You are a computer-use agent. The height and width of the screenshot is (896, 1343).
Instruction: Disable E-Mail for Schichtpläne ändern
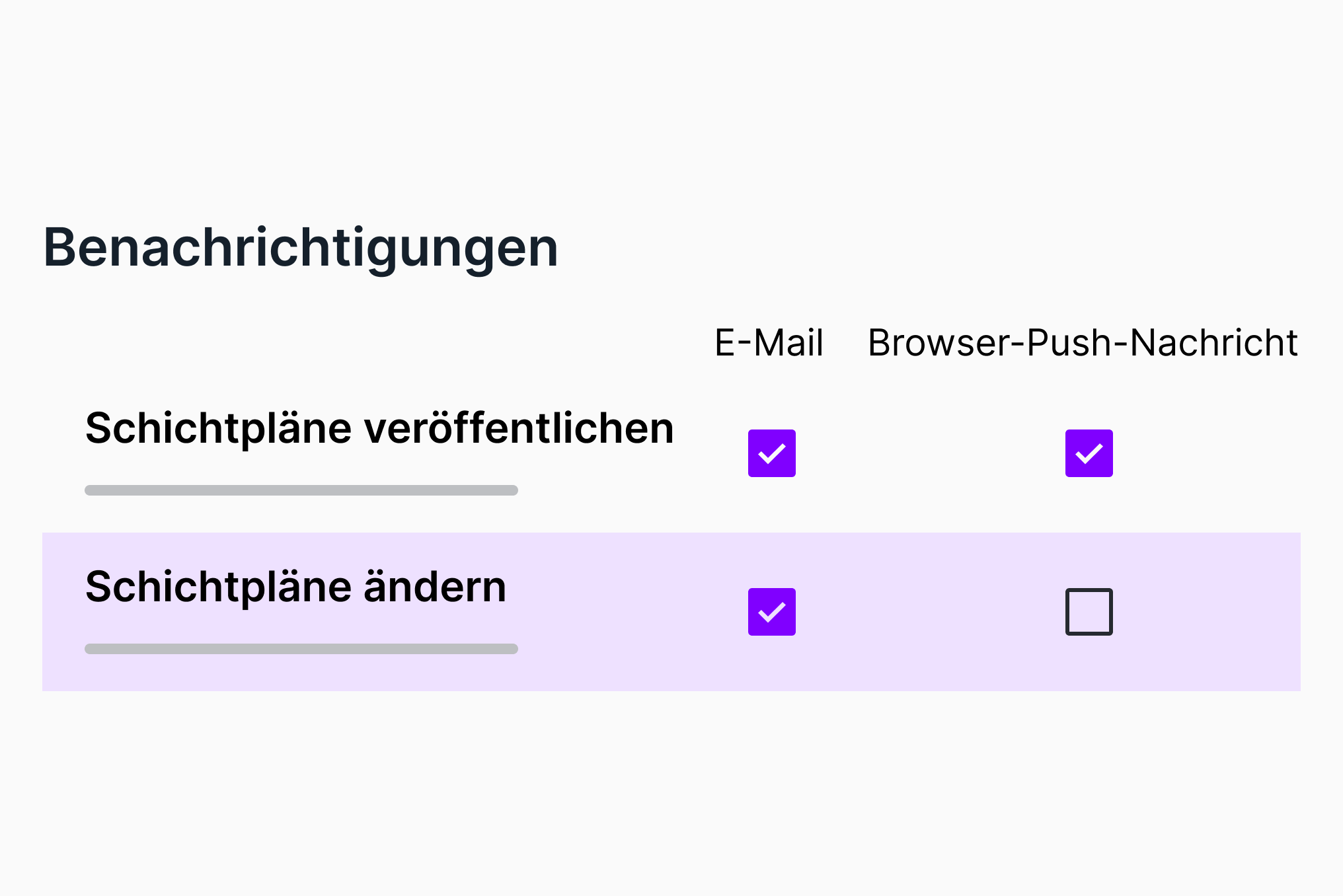[771, 612]
